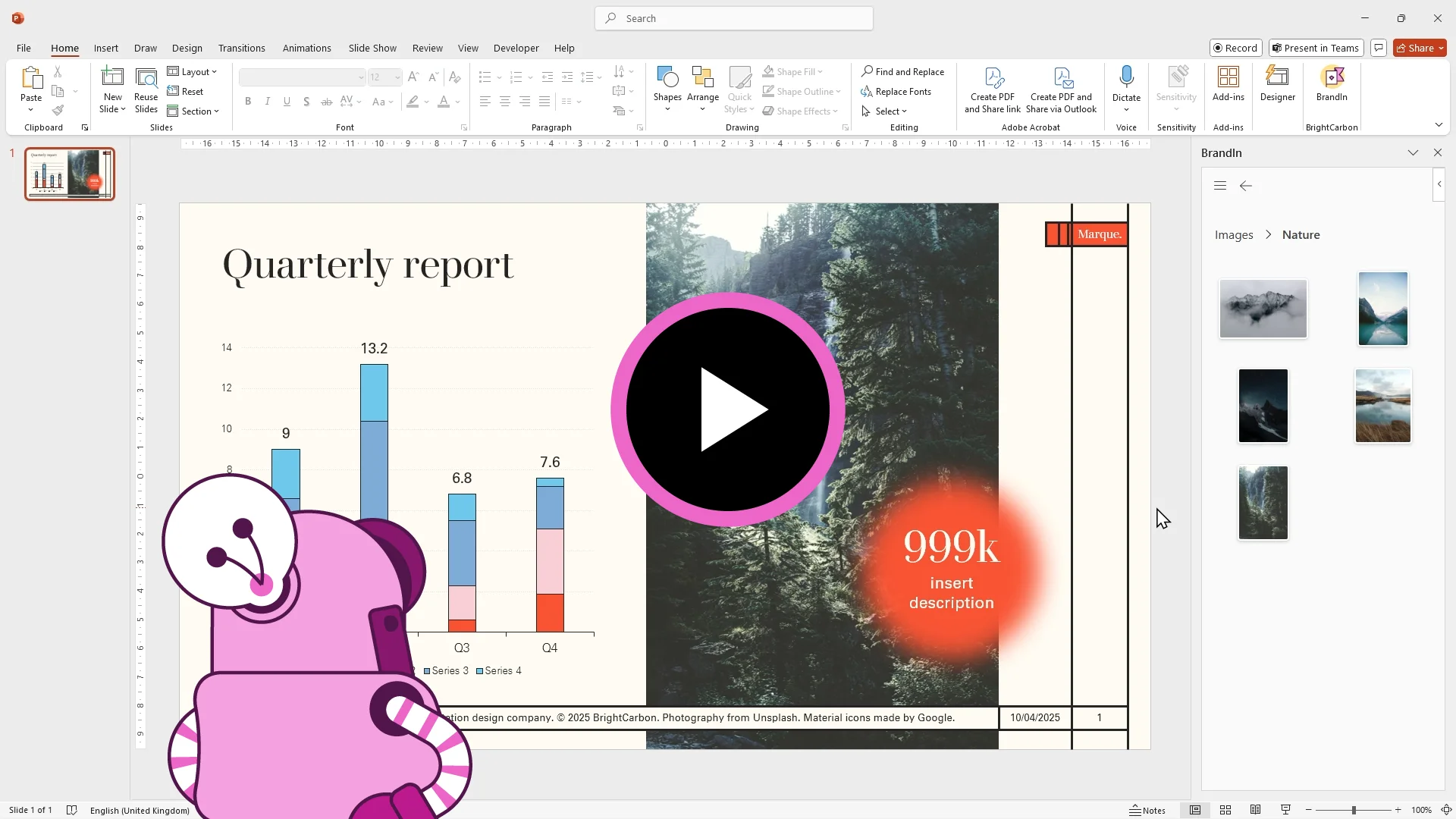Switch to the Design tab
This screenshot has height=819, width=1456.
187,48
